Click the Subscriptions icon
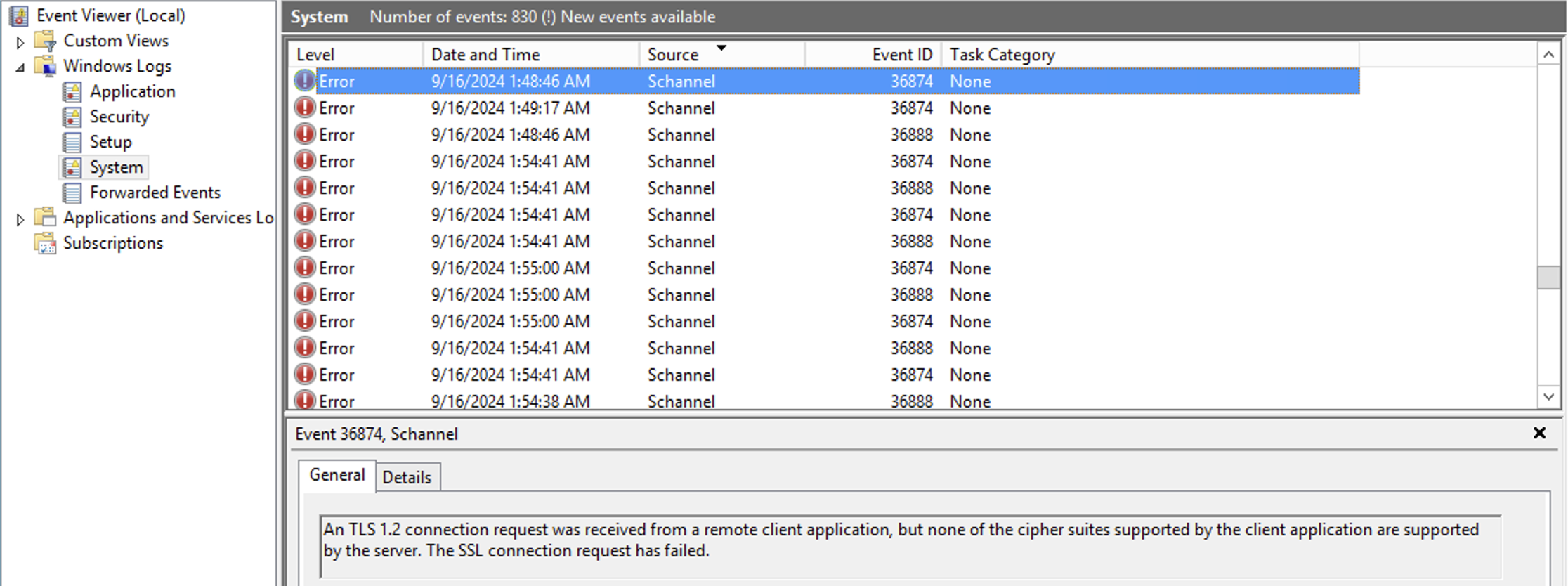Viewport: 1568px width, 586px height. click(45, 243)
